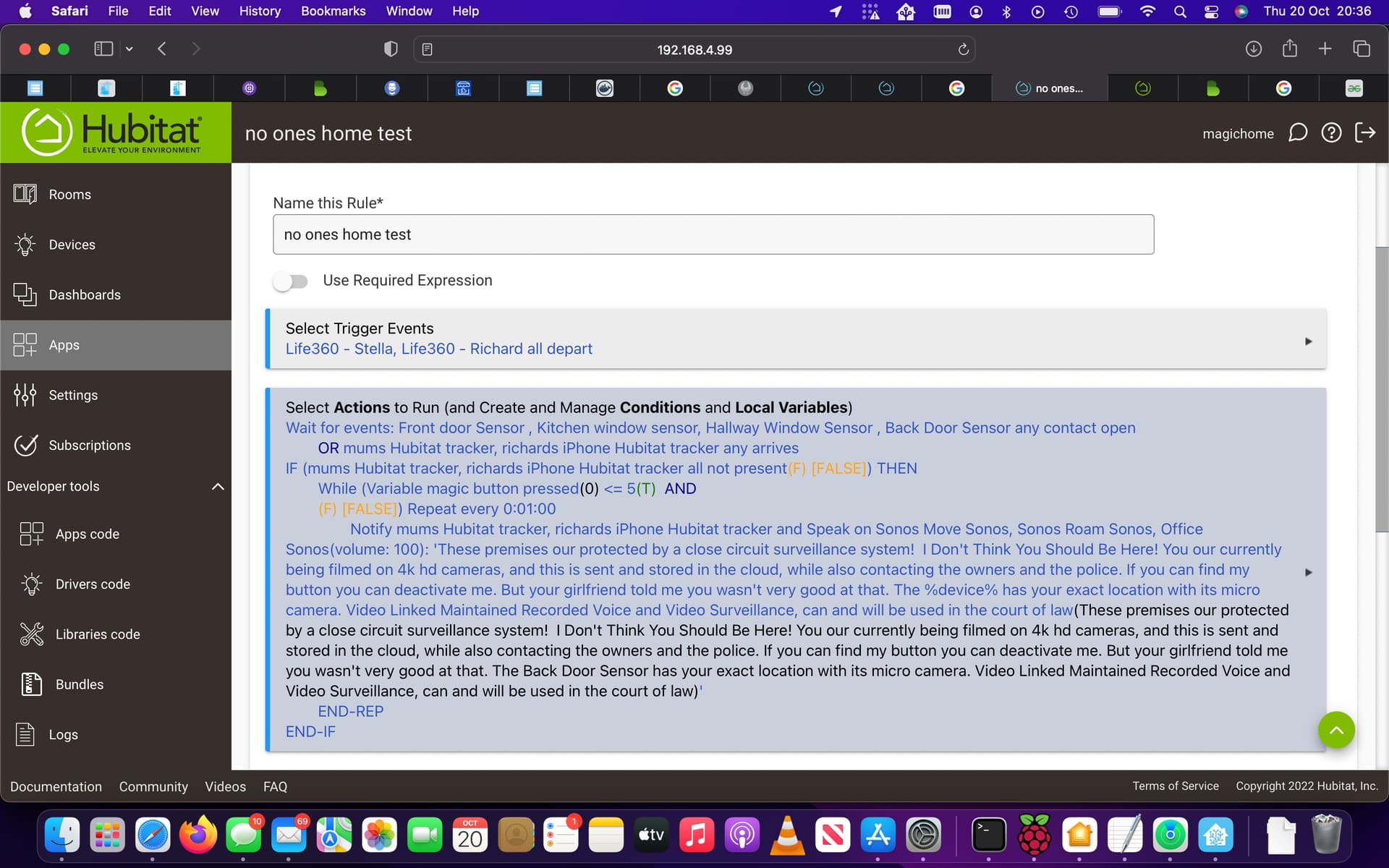Click the chat bubble community icon
This screenshot has width=1389, height=868.
(x=1298, y=133)
